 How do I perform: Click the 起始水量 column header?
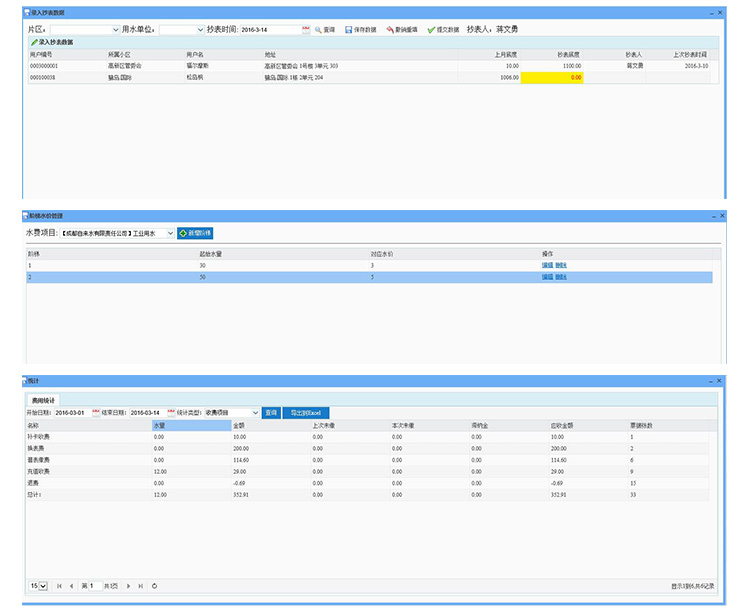(210, 254)
